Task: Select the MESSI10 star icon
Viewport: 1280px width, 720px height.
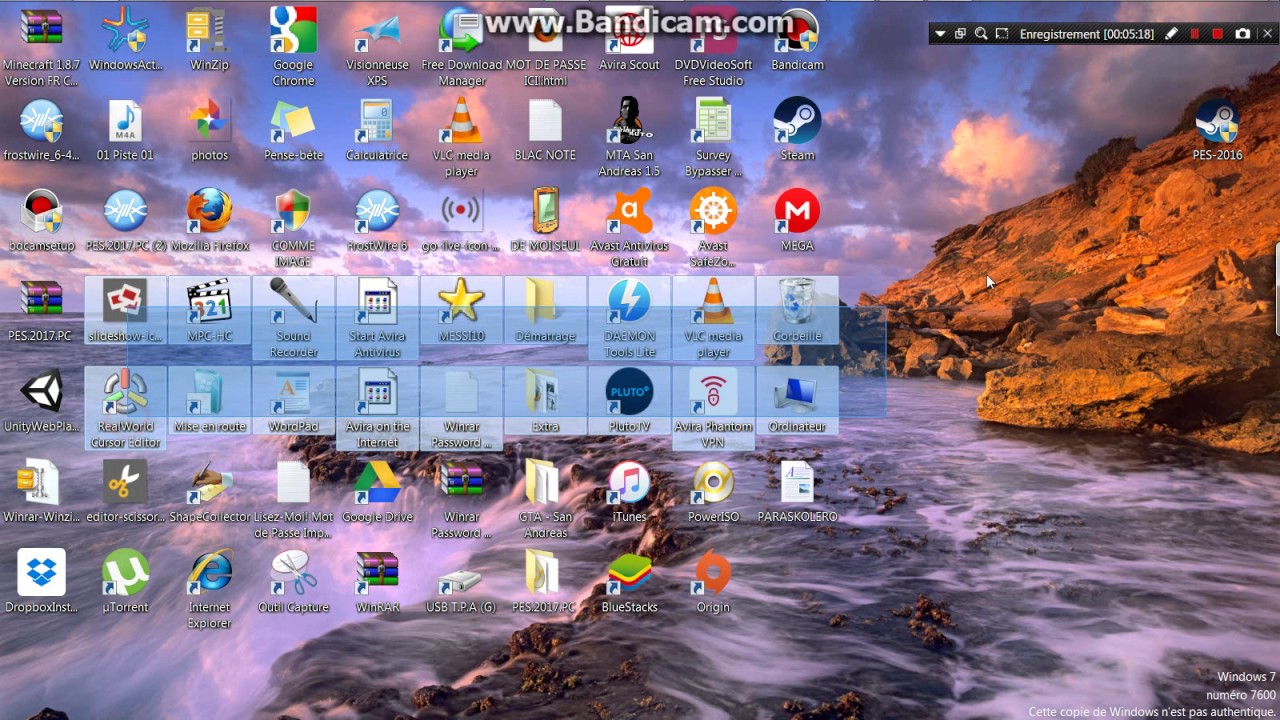Action: (x=461, y=301)
